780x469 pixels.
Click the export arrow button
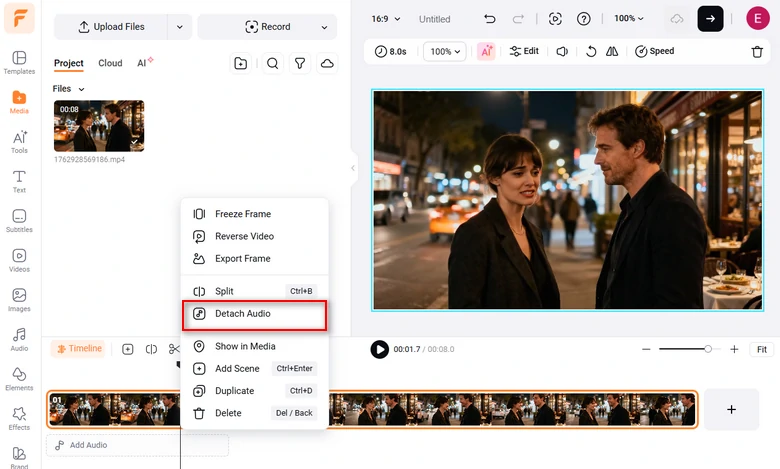coord(710,18)
